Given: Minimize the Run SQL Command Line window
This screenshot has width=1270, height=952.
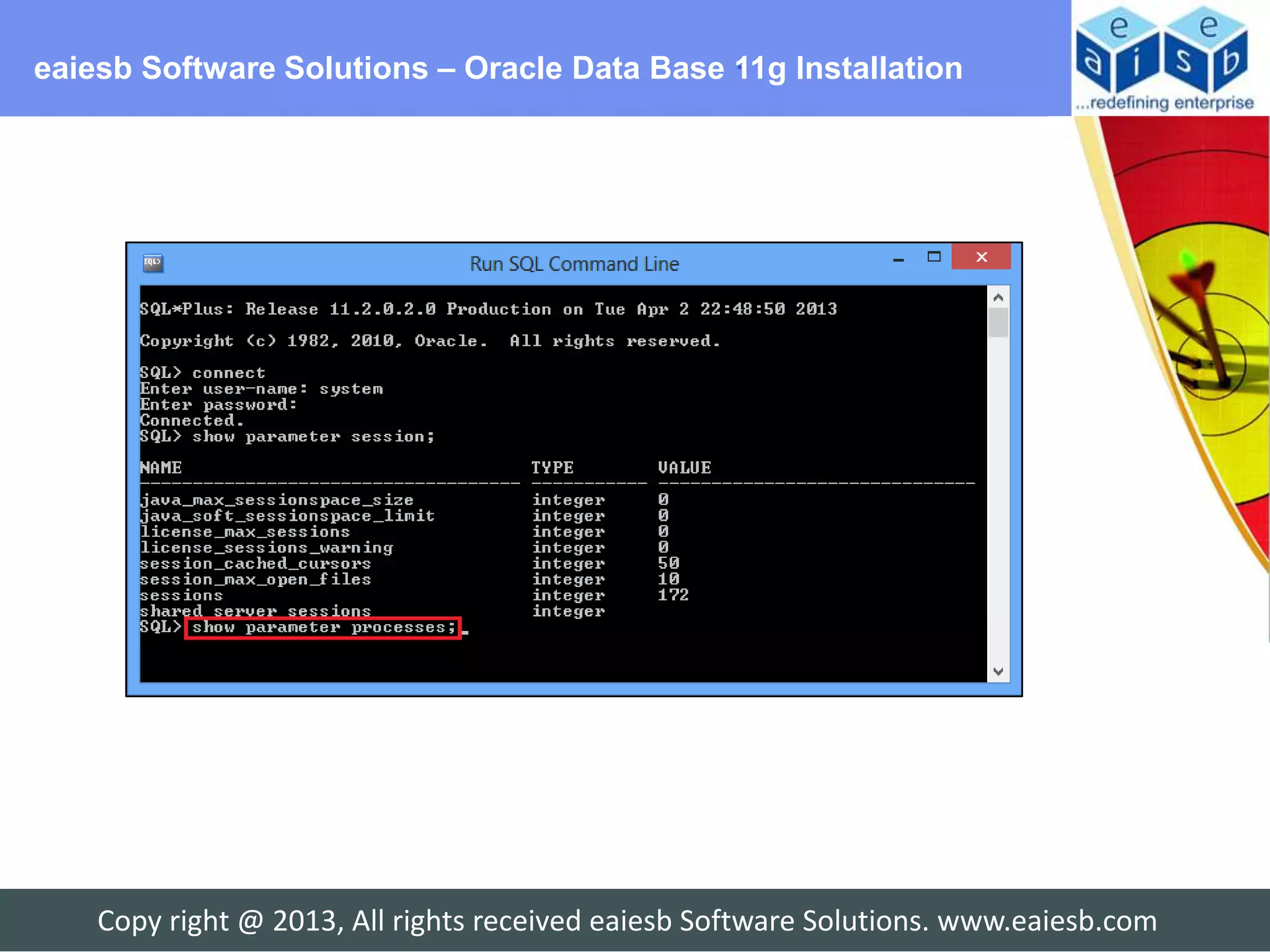Looking at the screenshot, I should coord(898,260).
